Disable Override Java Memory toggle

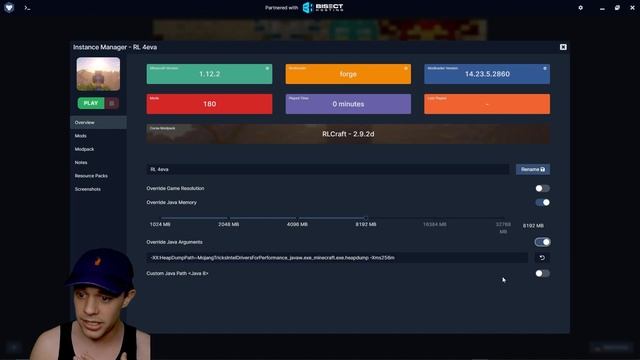[542, 202]
